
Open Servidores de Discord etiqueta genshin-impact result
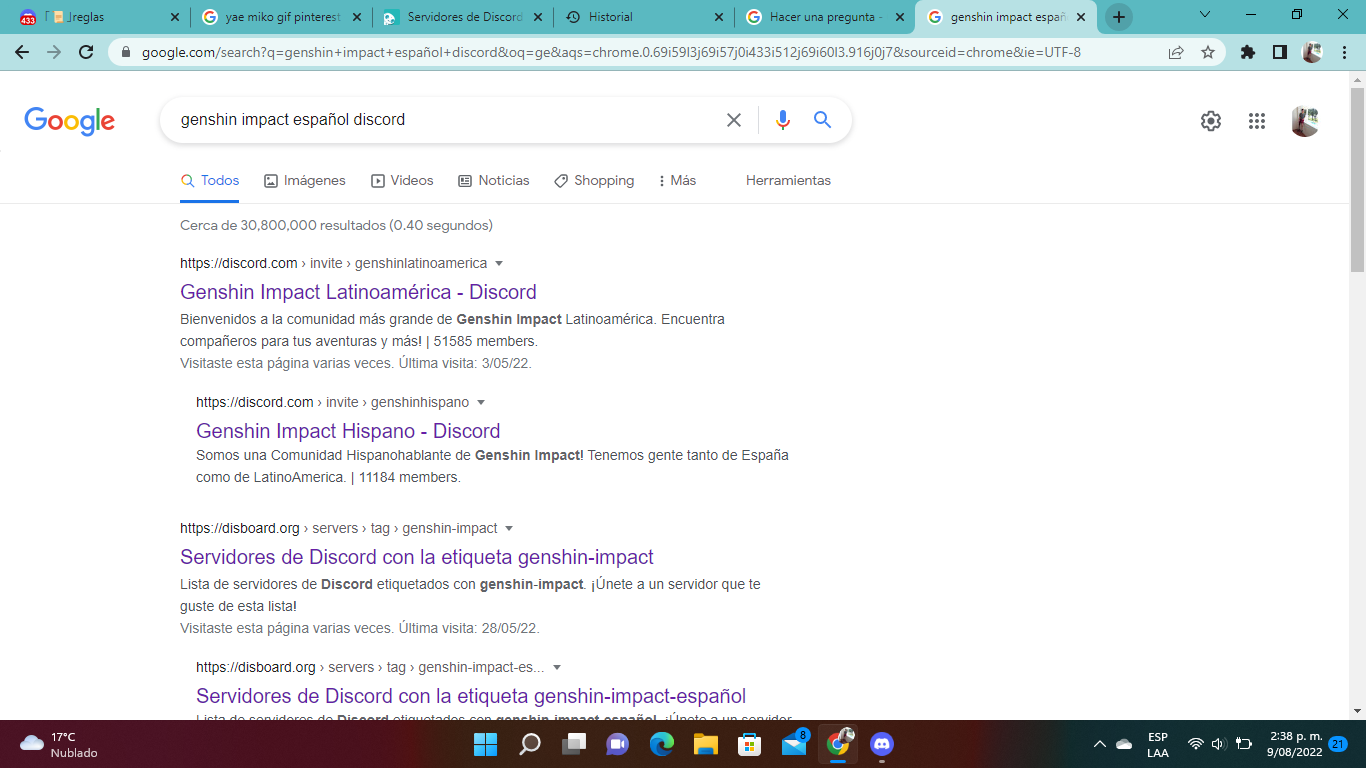coord(417,557)
